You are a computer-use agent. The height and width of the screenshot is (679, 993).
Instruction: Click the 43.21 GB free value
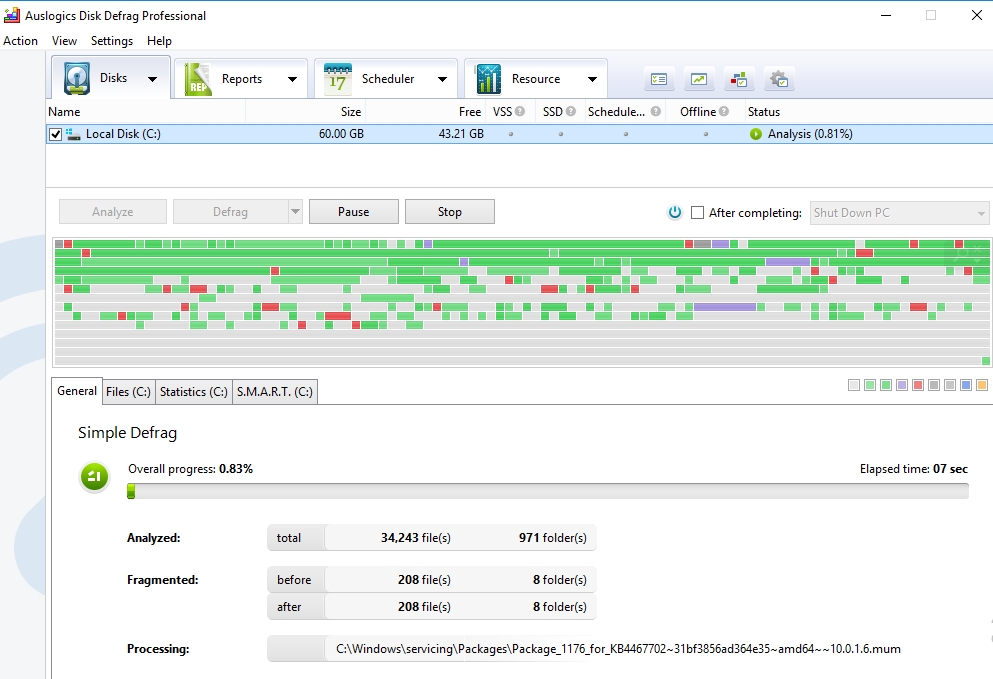(x=461, y=134)
